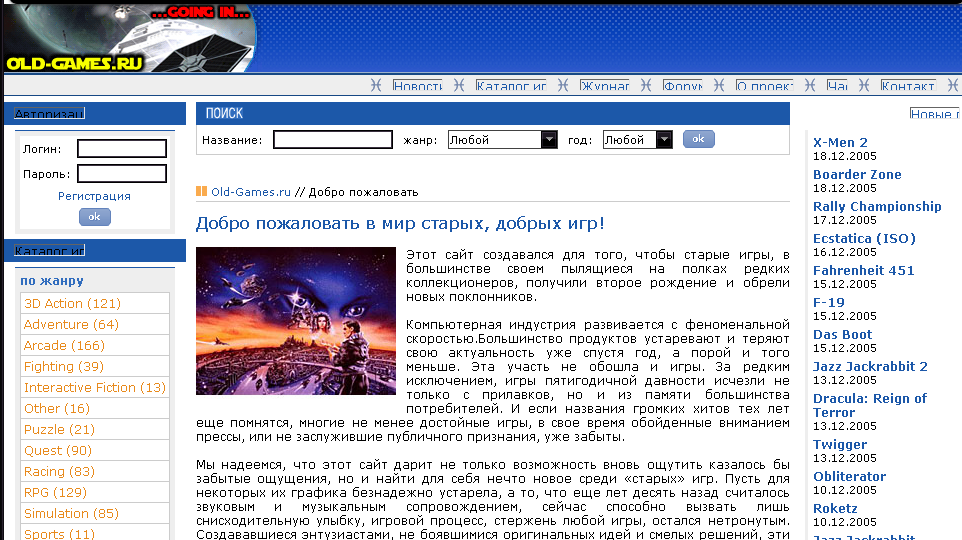Open the RPG (129) genre

(55, 493)
